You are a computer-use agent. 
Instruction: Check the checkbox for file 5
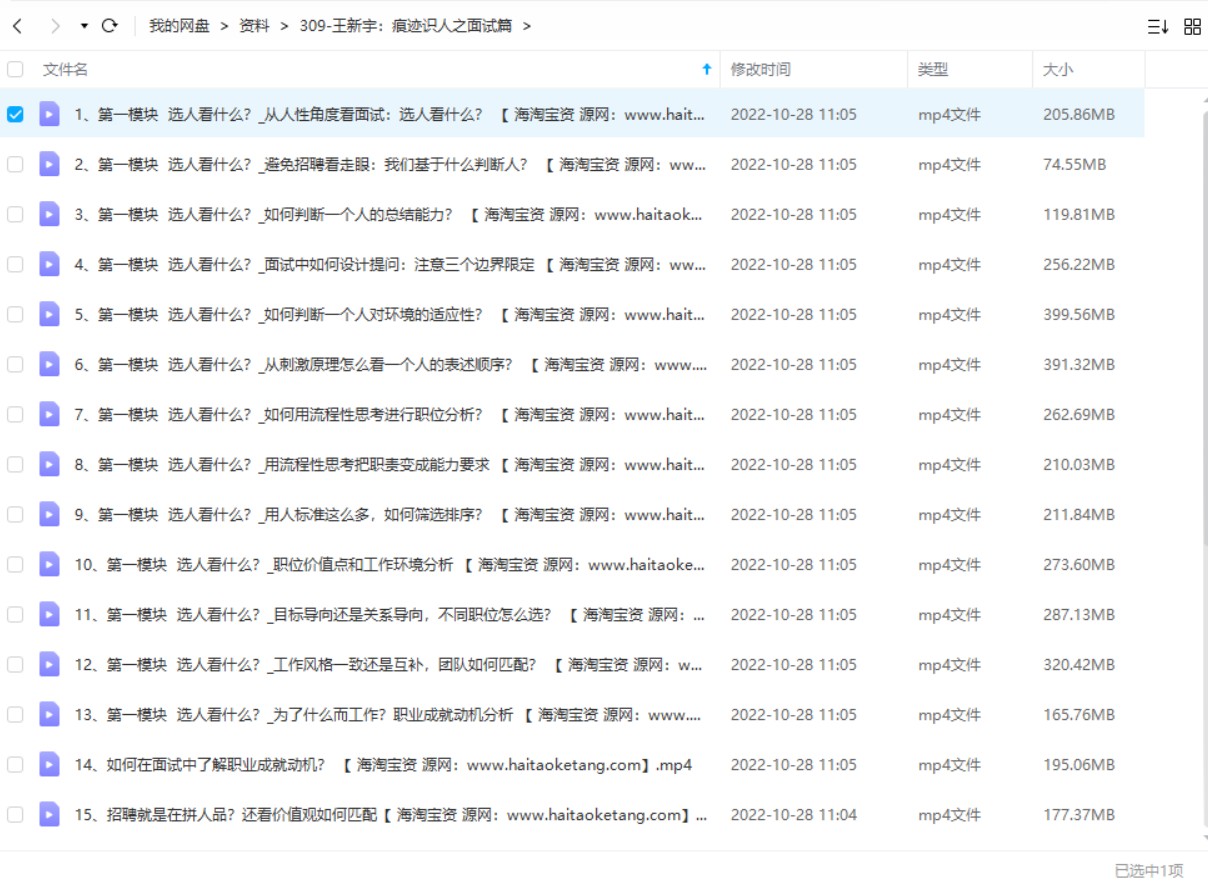click(x=15, y=314)
